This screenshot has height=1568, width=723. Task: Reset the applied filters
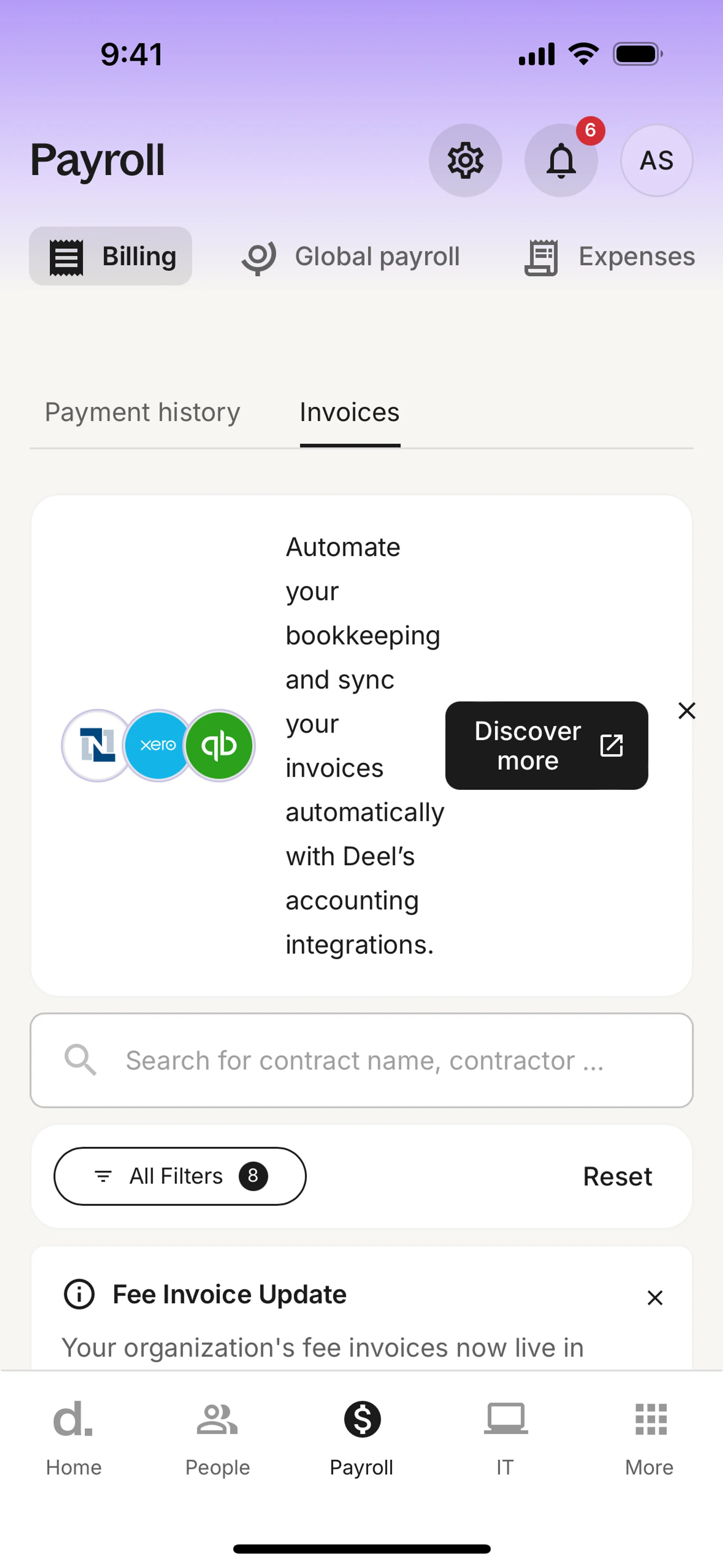617,1176
